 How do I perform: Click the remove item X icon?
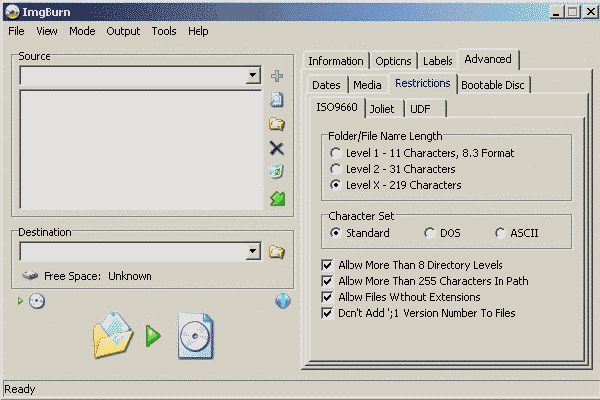(x=277, y=148)
